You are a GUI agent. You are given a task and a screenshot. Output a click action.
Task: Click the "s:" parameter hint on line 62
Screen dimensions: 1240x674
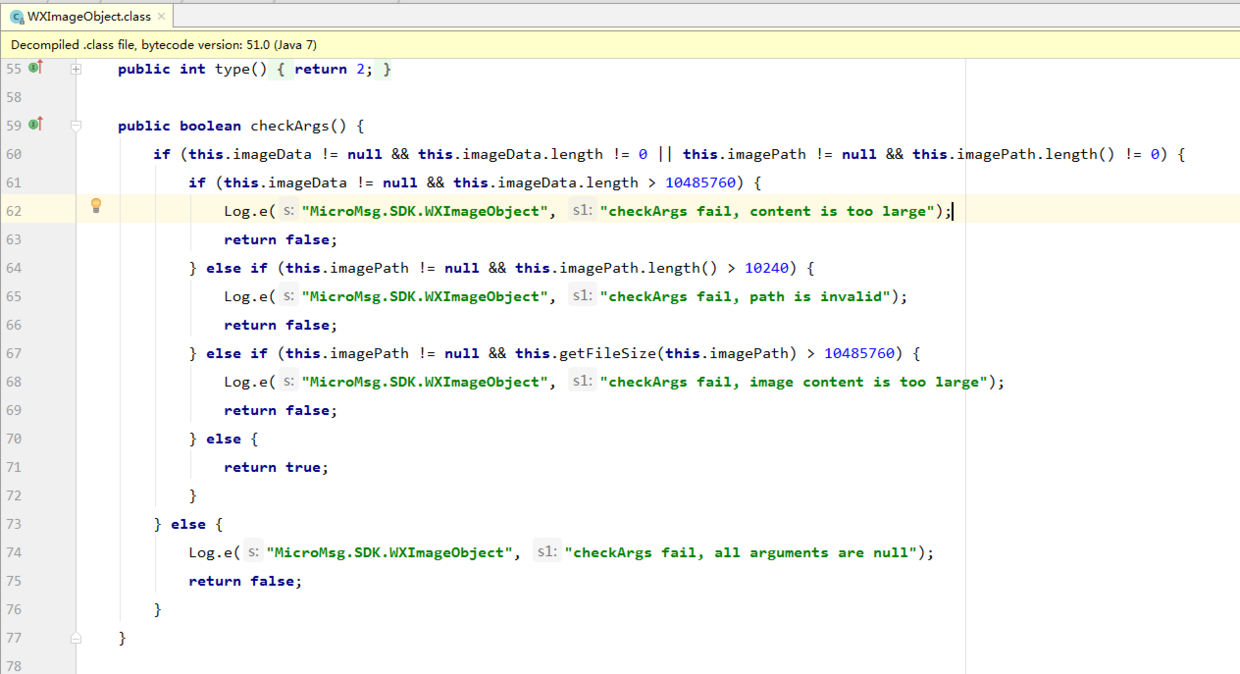pos(287,211)
